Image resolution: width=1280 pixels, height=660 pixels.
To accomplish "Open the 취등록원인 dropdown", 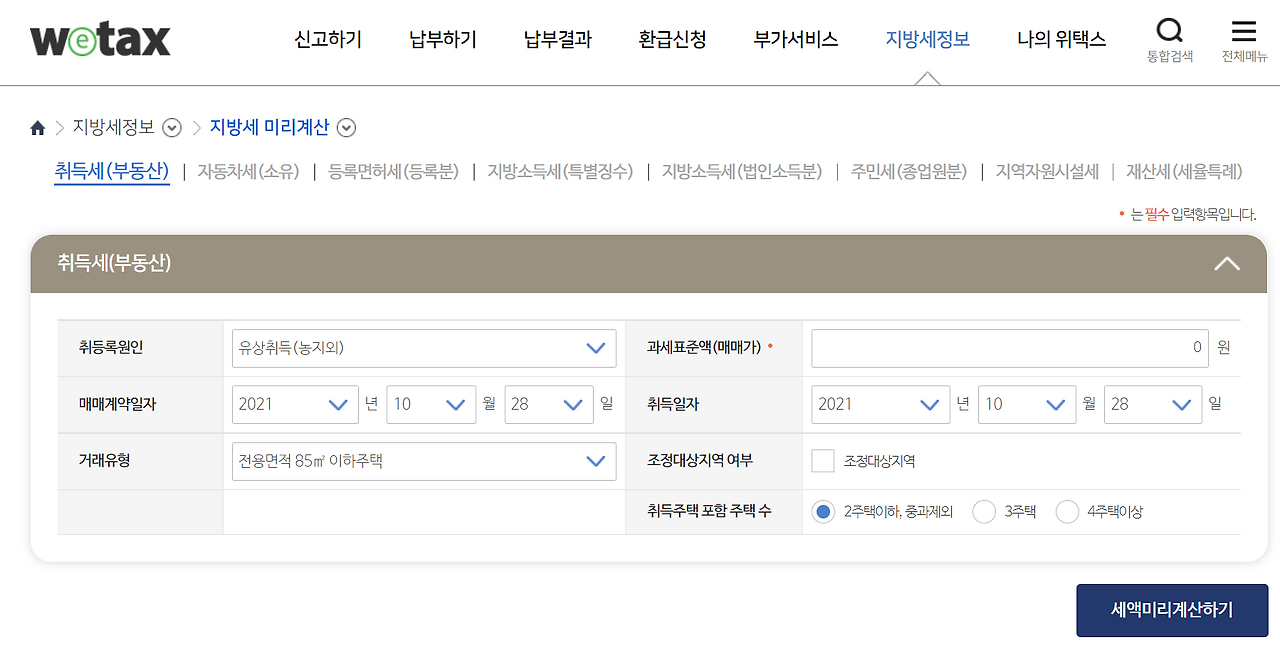I will click(424, 348).
